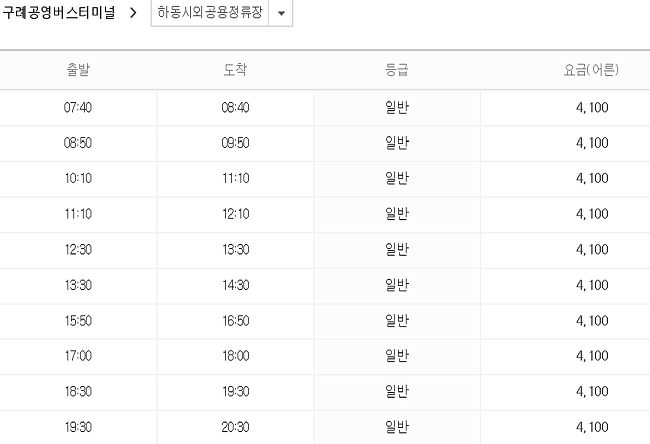The image size is (650, 444).
Task: Select the 요금(어른) column header
Action: (591, 69)
